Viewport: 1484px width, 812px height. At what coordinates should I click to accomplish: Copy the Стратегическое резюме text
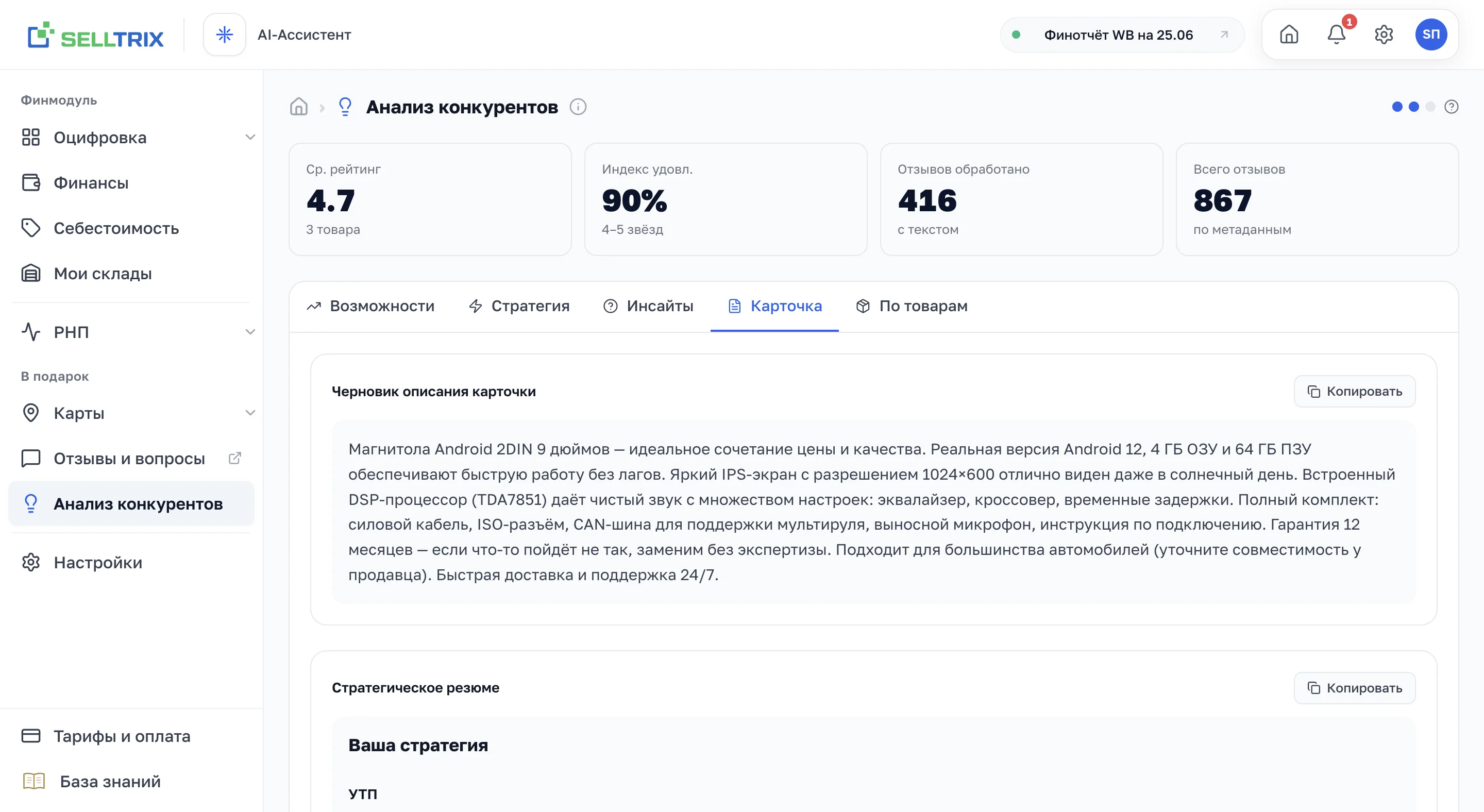[x=1354, y=688]
